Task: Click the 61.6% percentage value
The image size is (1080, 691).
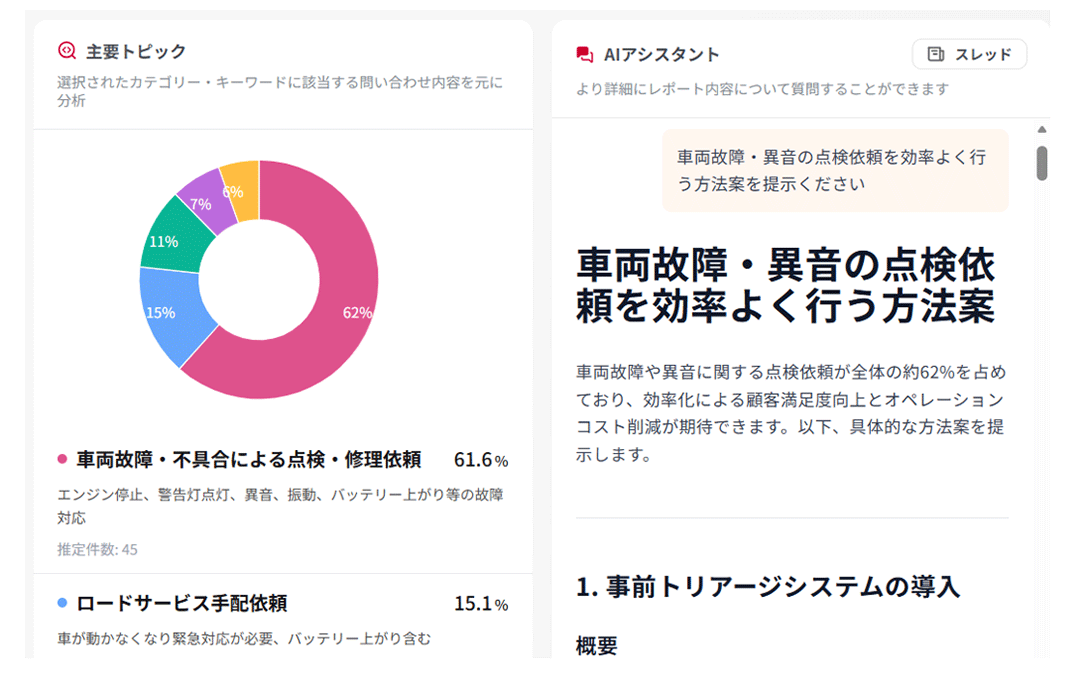Action: point(481,460)
